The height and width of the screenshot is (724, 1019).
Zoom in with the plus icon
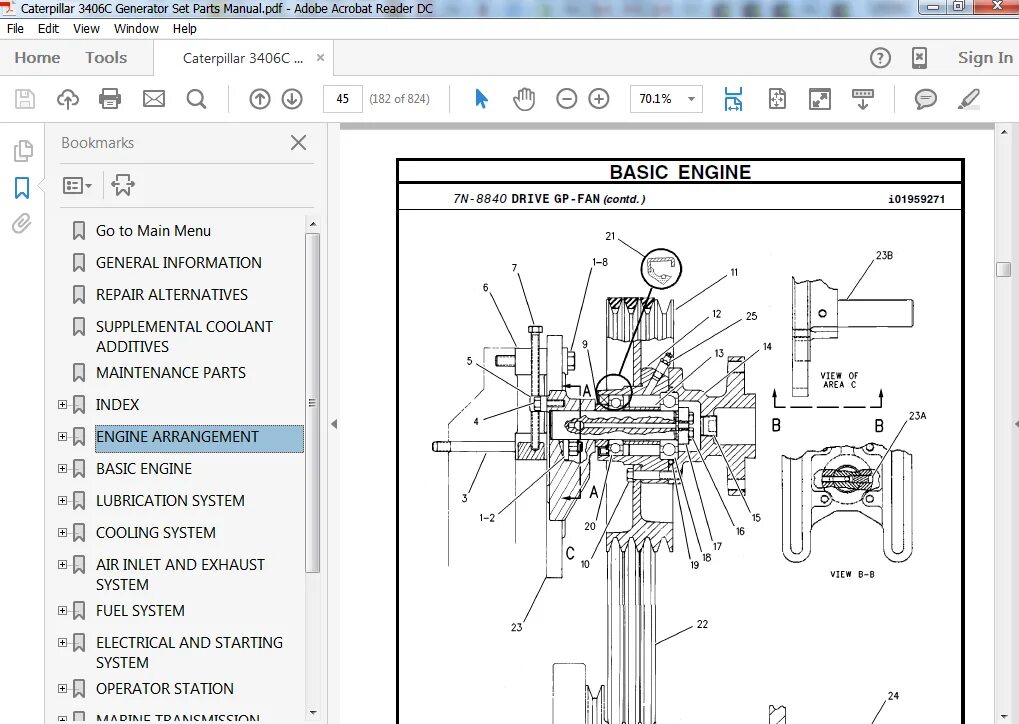599,99
